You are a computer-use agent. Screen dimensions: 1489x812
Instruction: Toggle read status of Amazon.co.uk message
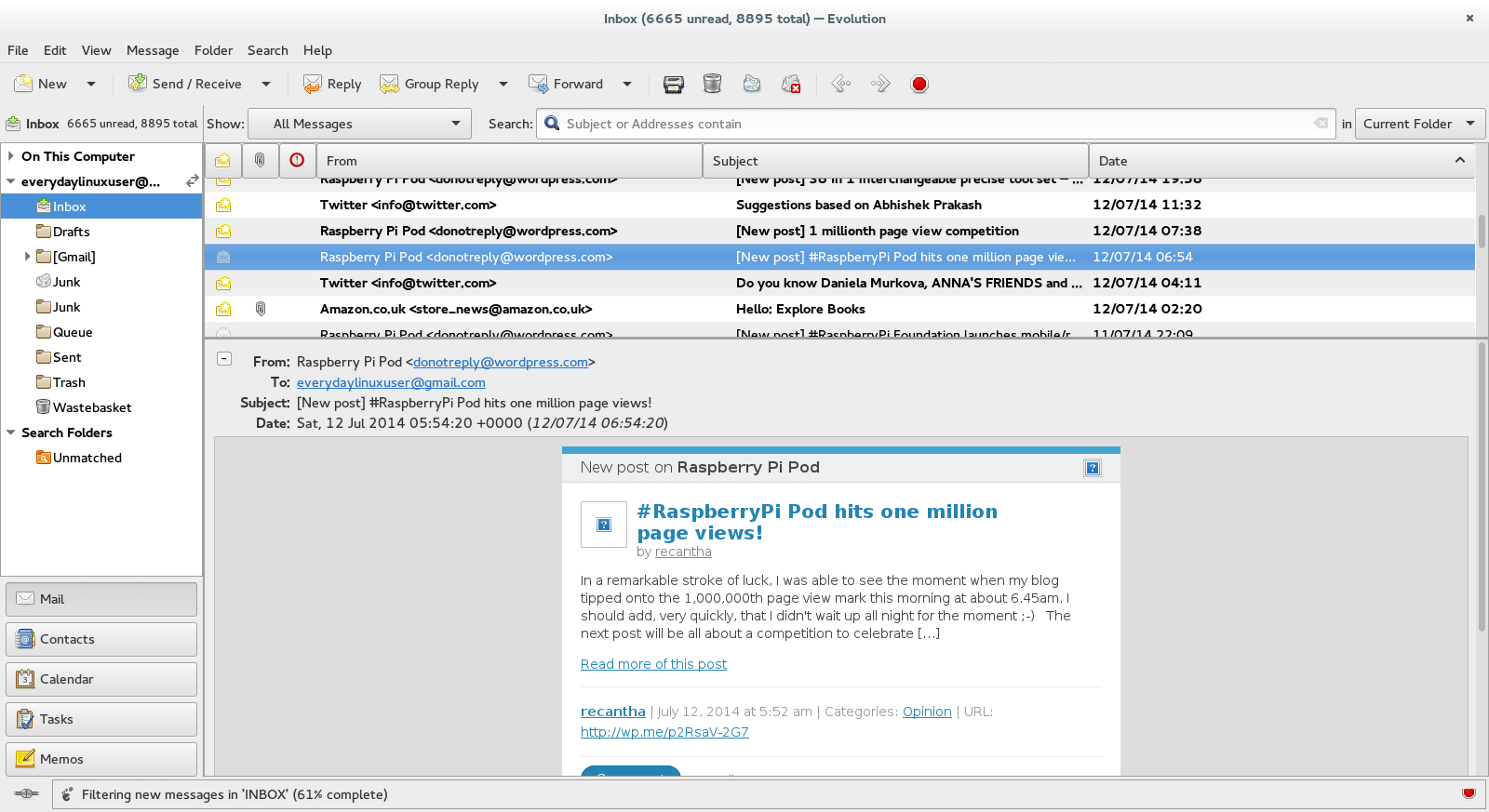coord(223,309)
